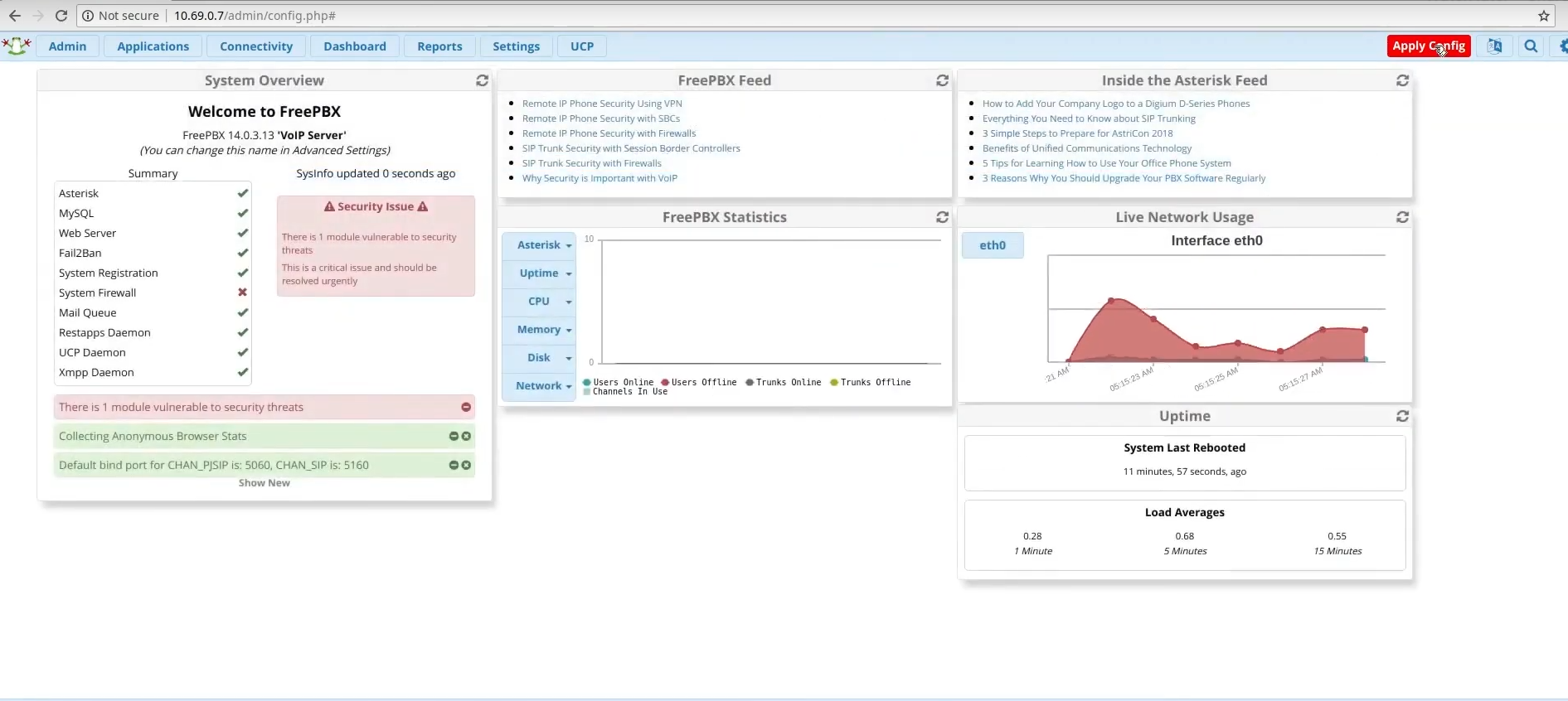Open the search magnifier icon

pyautogui.click(x=1531, y=46)
